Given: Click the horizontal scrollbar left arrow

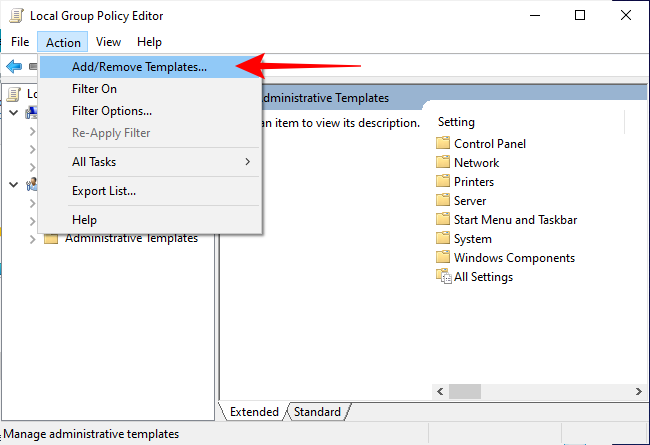Looking at the screenshot, I should [x=440, y=392].
